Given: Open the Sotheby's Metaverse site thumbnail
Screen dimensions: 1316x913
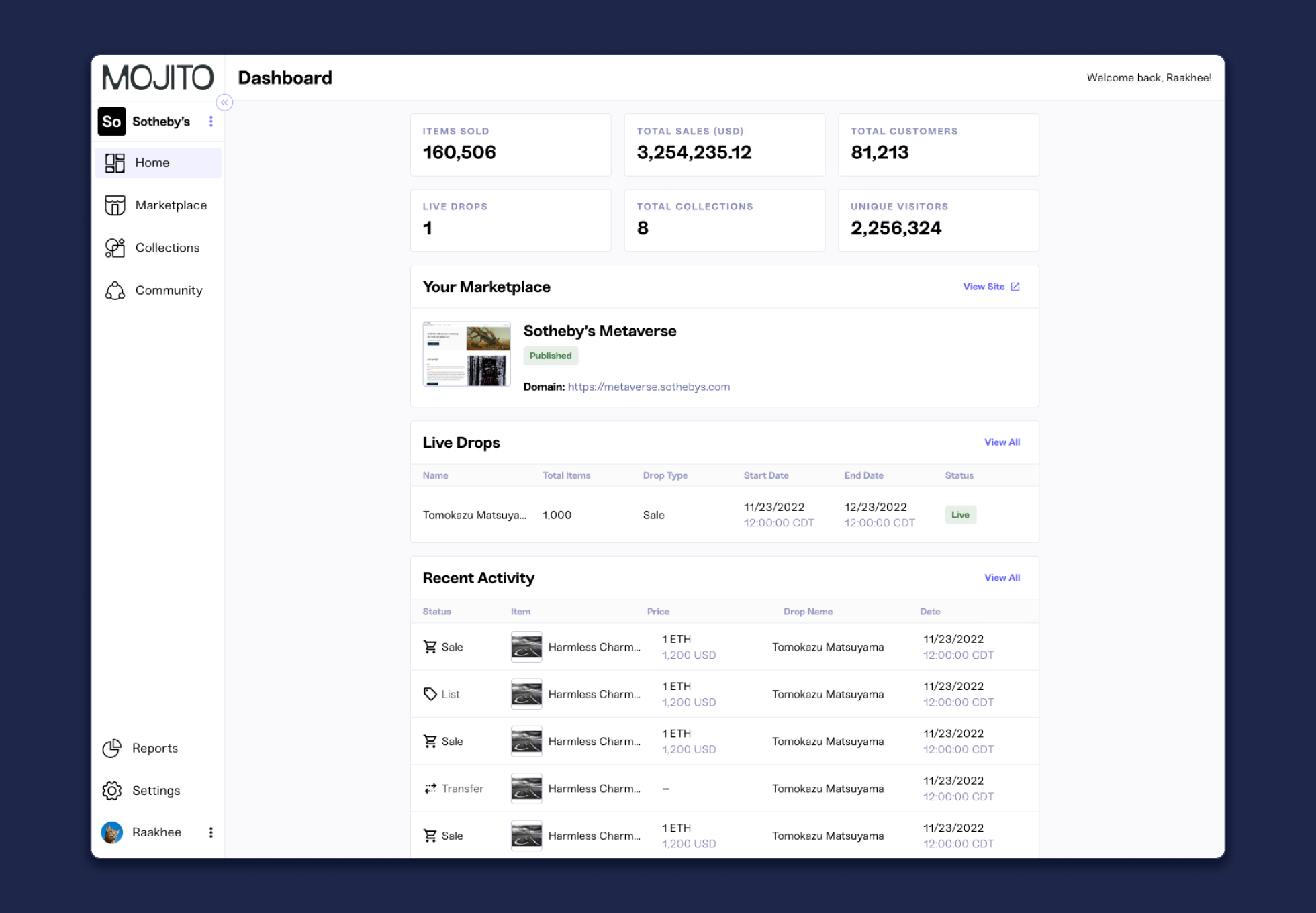Looking at the screenshot, I should (467, 354).
